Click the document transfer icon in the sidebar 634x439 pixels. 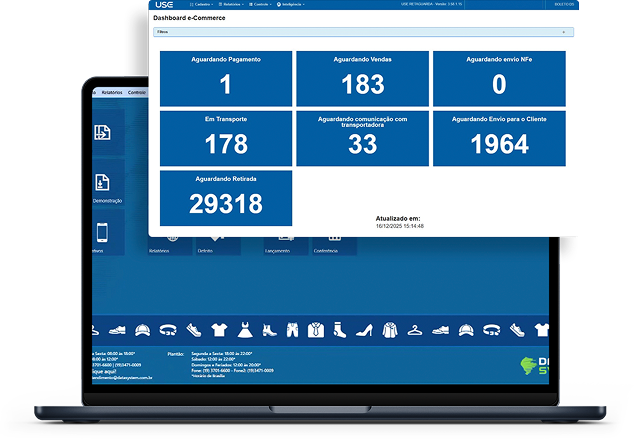(103, 133)
